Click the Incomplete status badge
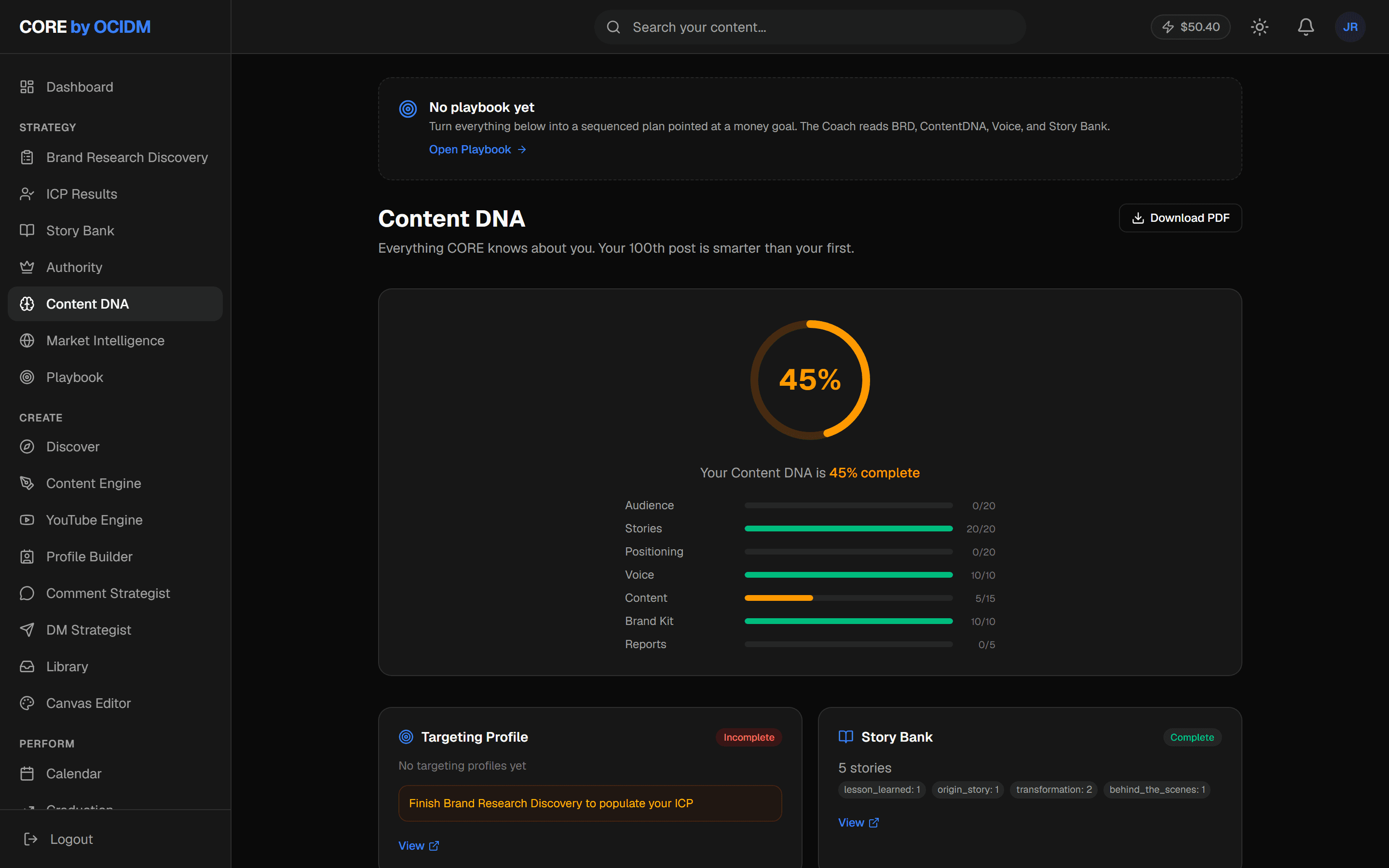 pyautogui.click(x=749, y=737)
